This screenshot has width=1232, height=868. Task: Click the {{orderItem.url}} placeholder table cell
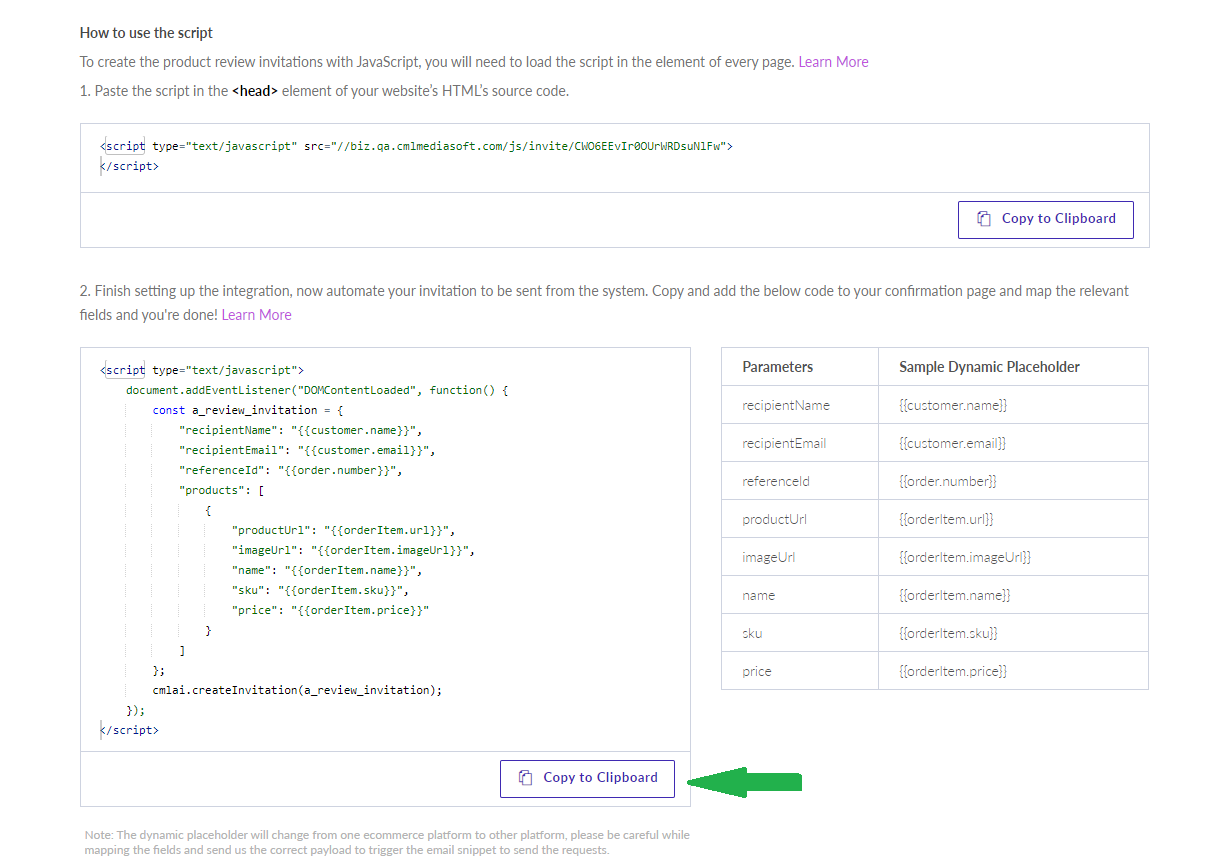[x=1013, y=519]
